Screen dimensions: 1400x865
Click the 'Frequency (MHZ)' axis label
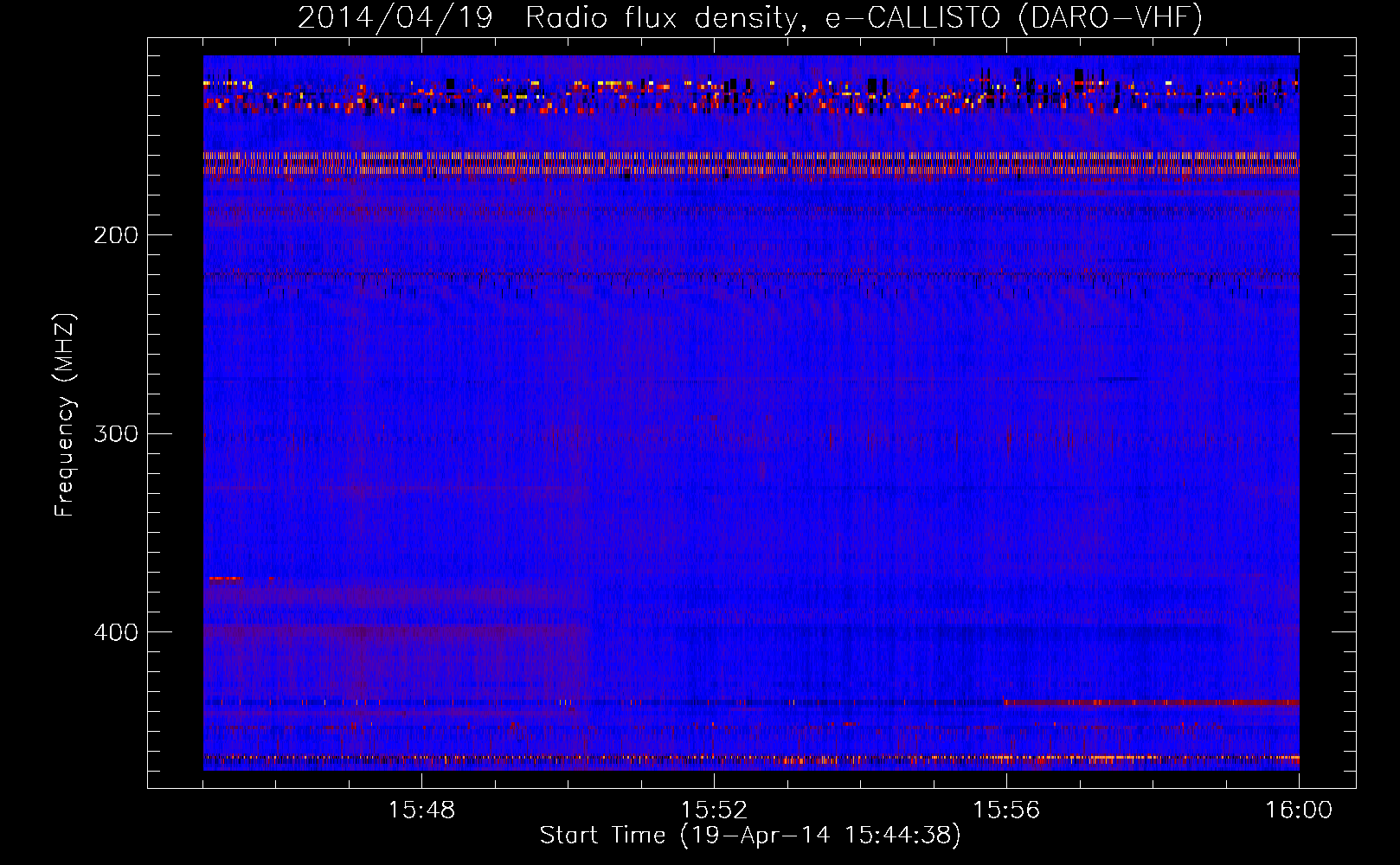coord(65,415)
